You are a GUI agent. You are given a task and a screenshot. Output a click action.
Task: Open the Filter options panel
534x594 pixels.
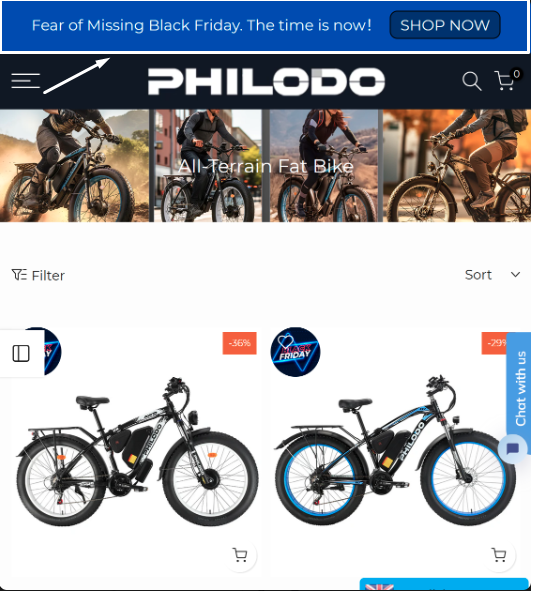tap(38, 275)
